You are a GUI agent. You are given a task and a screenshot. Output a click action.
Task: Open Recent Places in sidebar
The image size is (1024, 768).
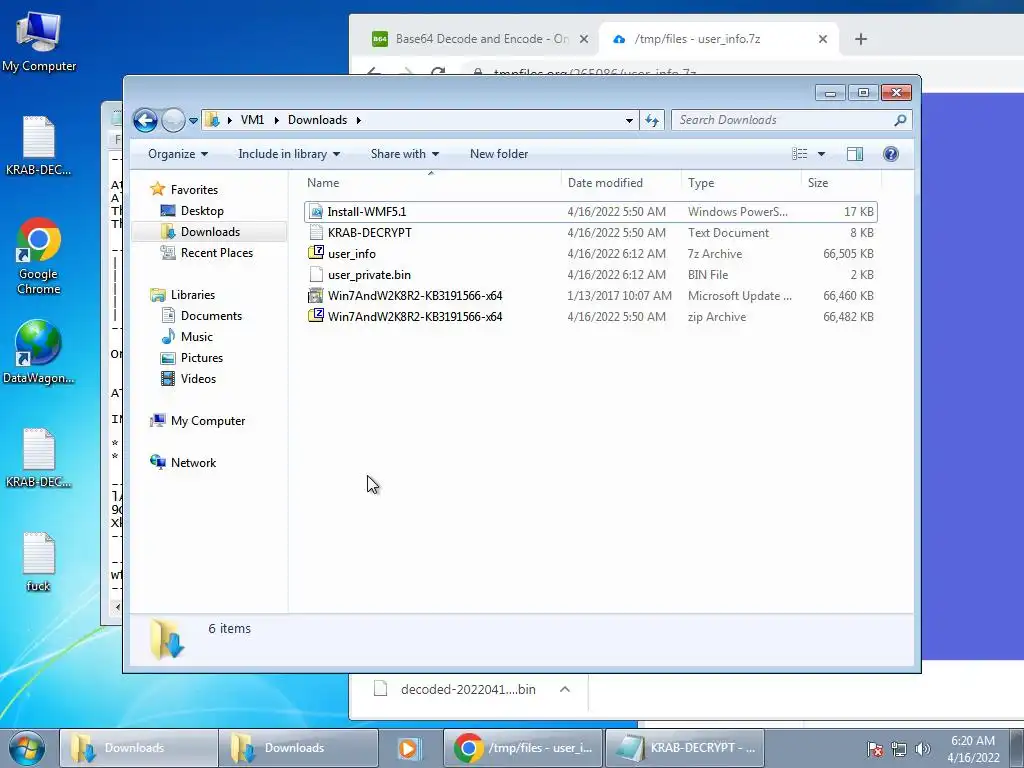[x=216, y=253]
